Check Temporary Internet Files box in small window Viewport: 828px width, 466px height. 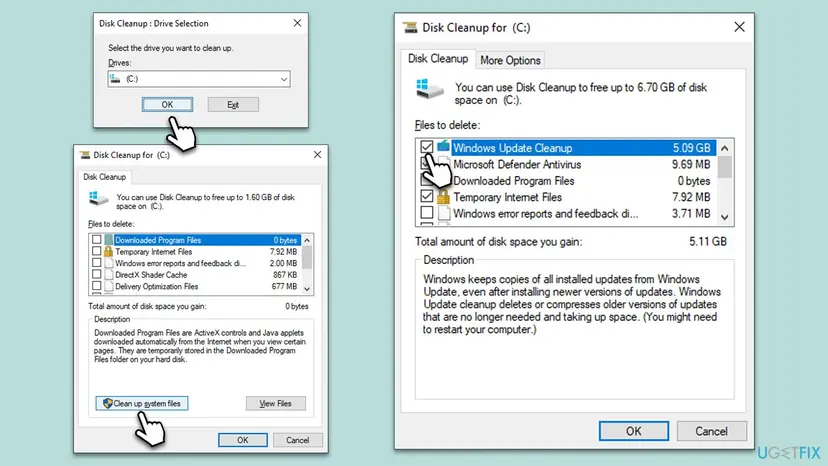pos(97,251)
